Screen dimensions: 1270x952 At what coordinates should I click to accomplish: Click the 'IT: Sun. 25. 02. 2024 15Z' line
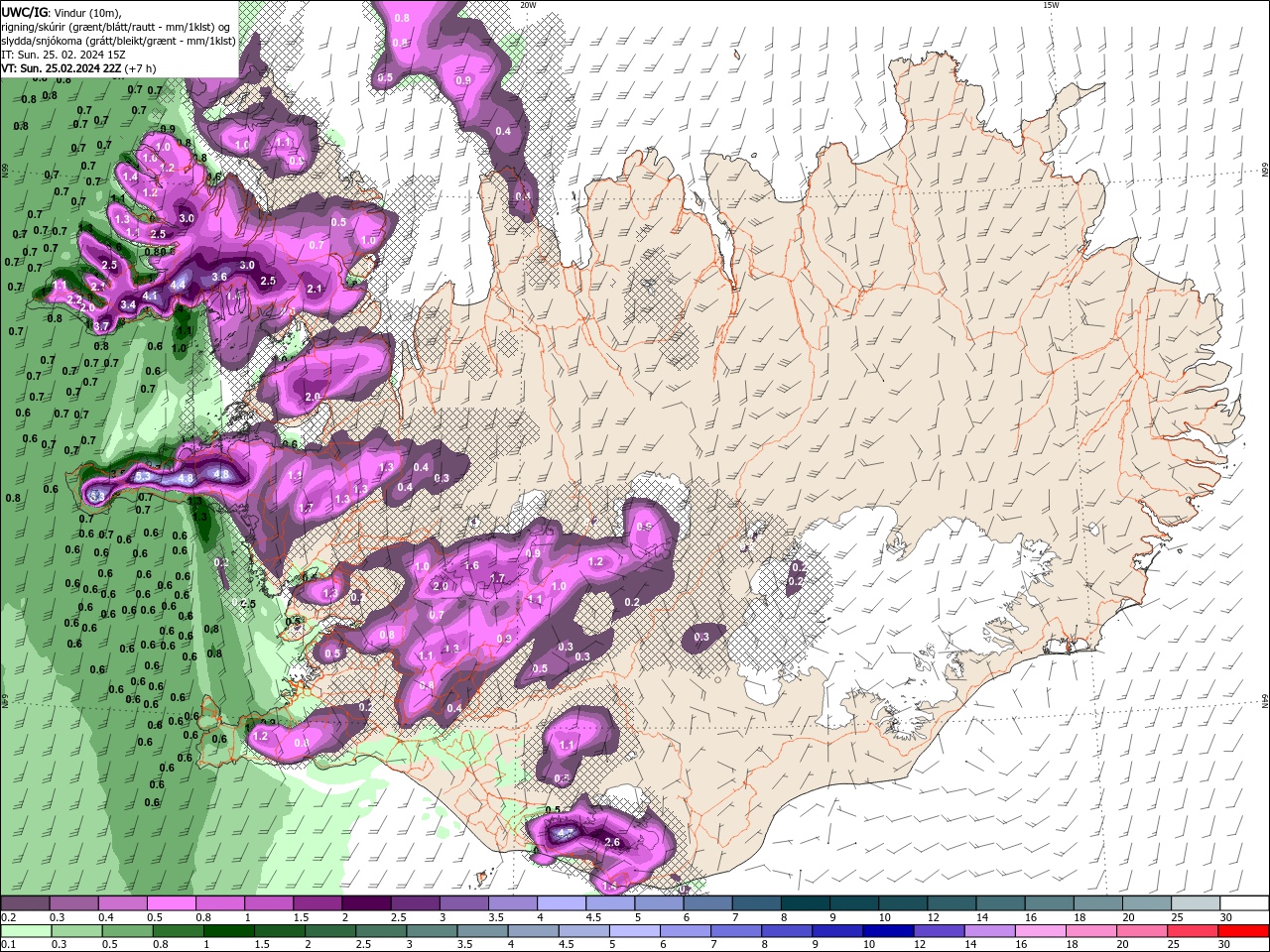click(63, 55)
